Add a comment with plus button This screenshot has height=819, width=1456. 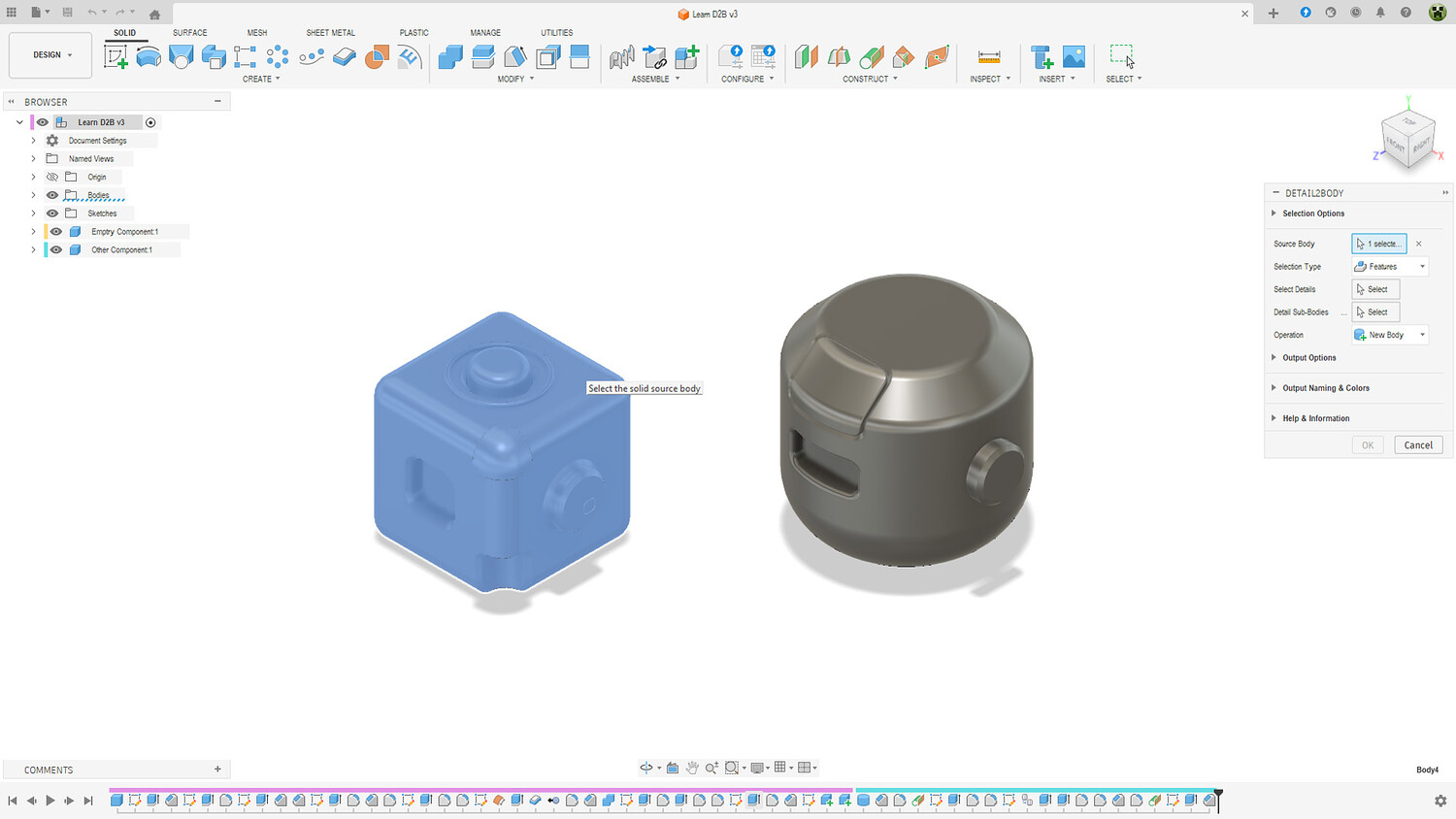coord(217,770)
